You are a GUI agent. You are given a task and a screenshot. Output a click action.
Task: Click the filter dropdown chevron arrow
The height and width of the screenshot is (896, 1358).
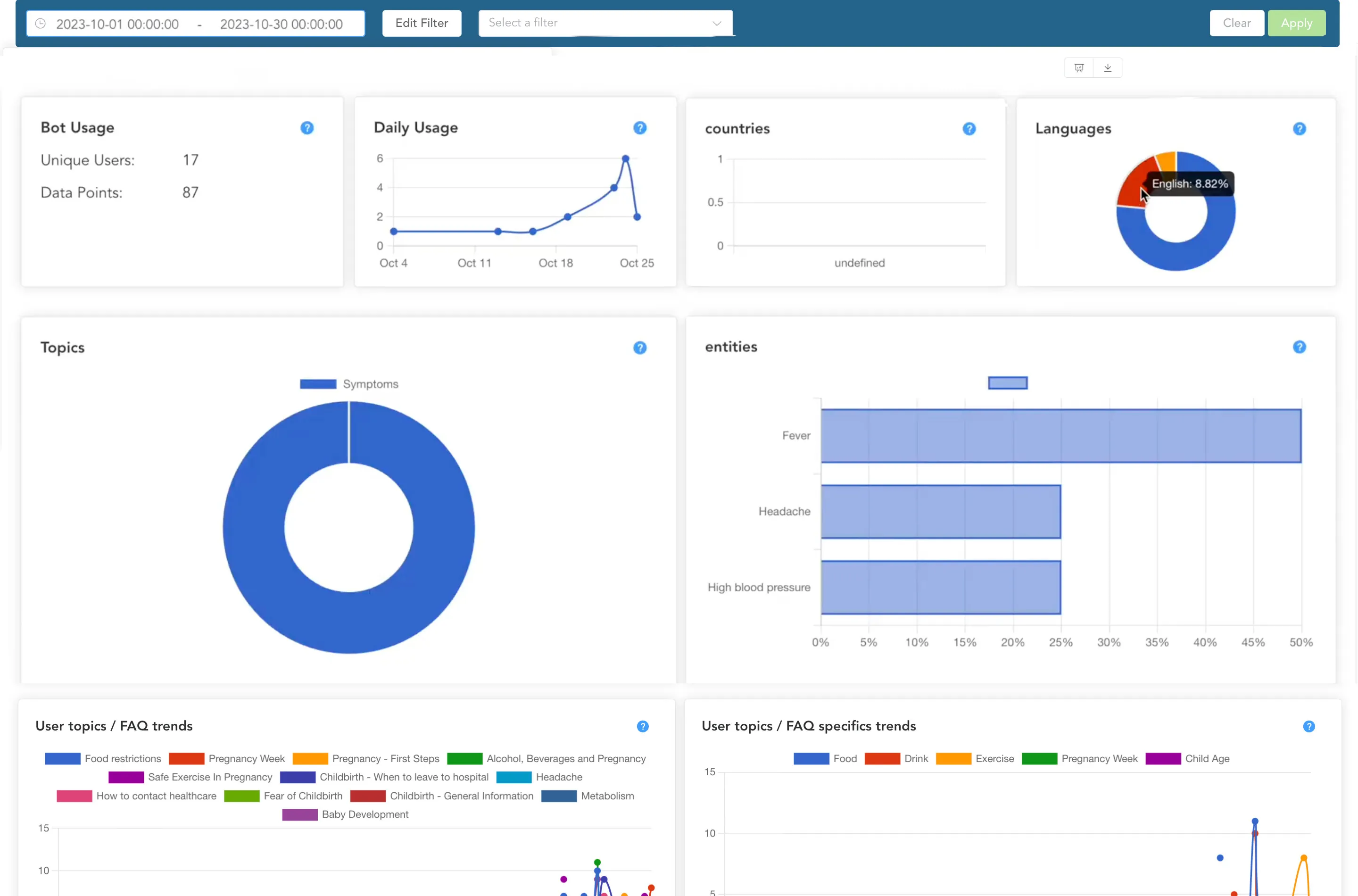(x=716, y=24)
